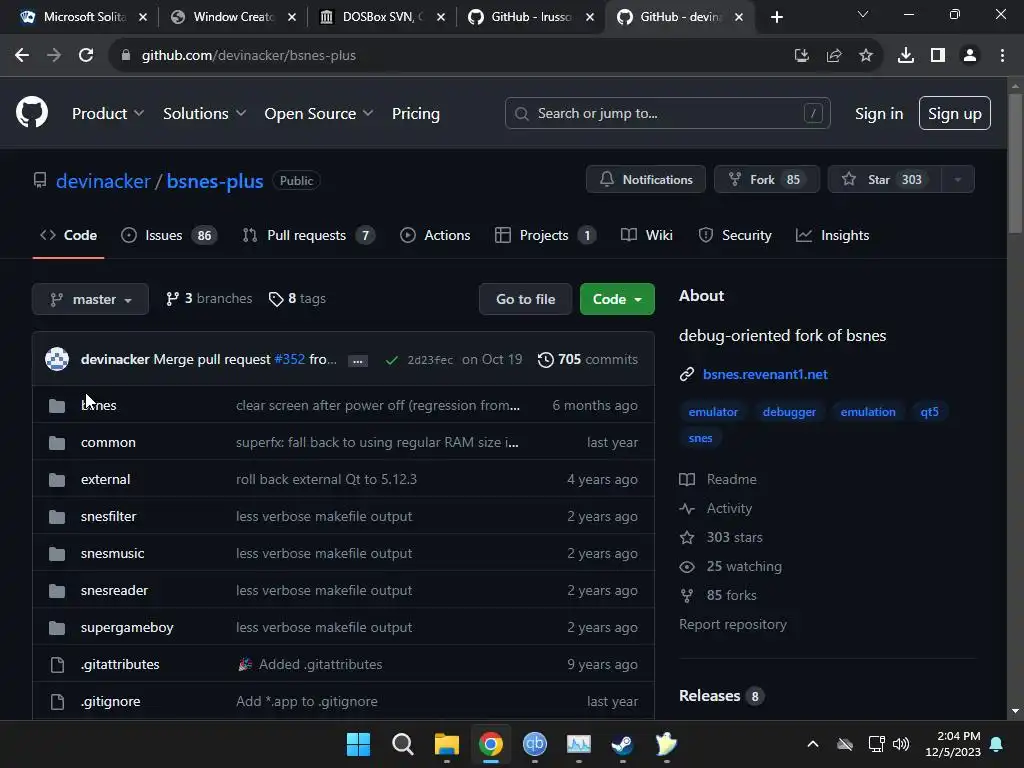Click the green commit status checkmark
Viewport: 1024px width, 768px height.
pos(391,360)
